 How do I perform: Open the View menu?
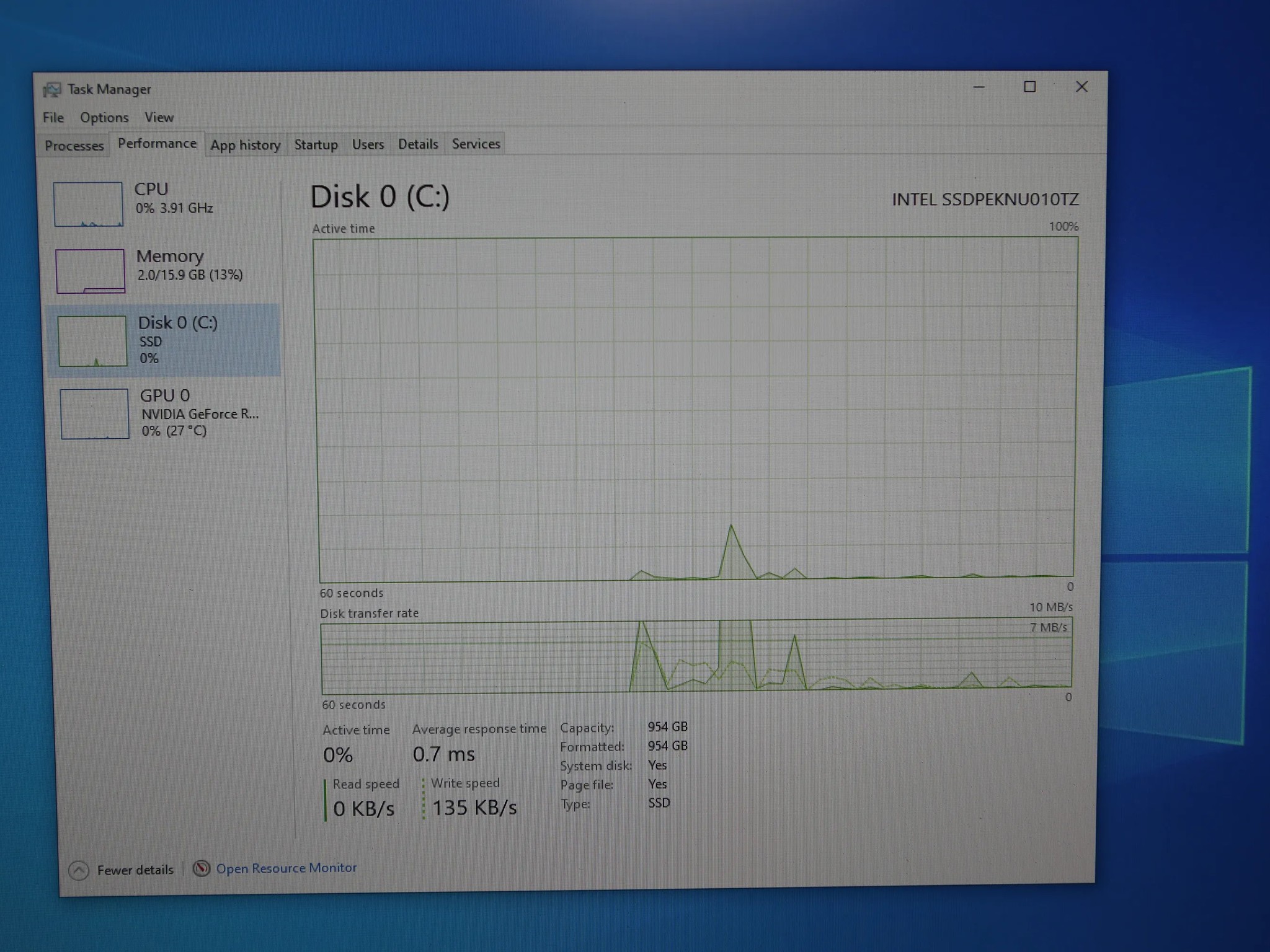159,117
